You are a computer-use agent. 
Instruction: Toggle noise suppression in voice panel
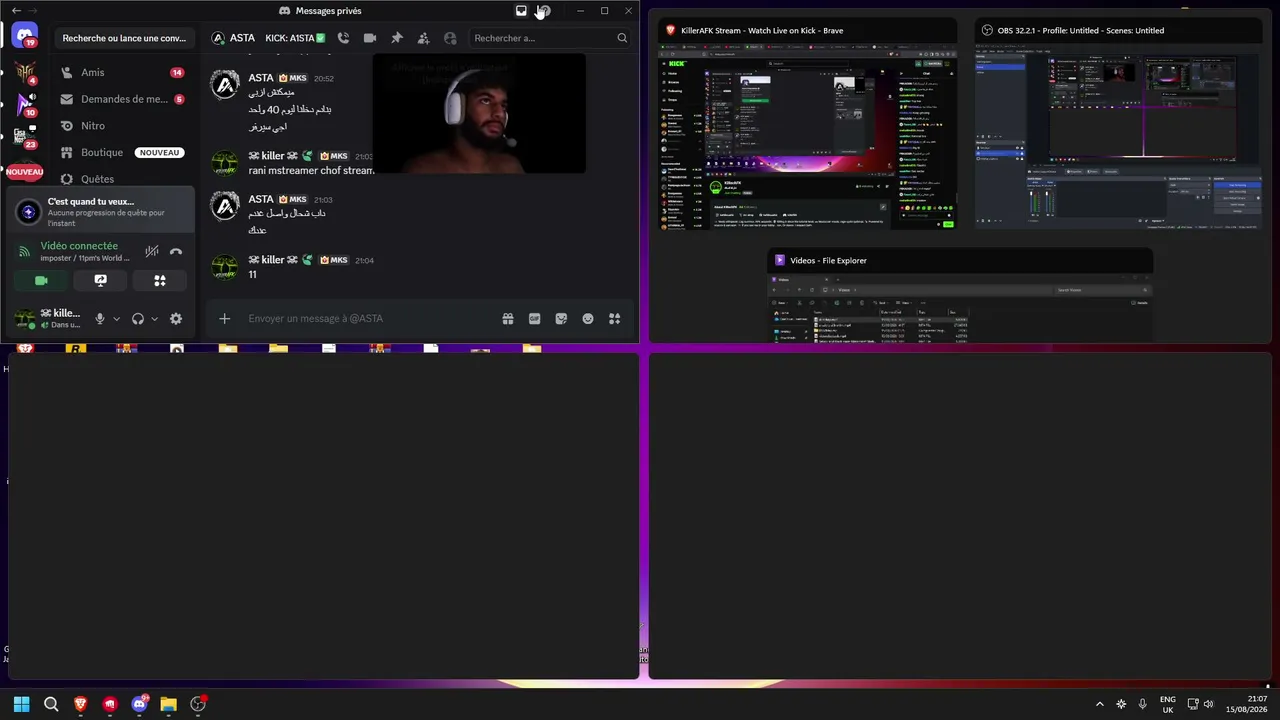(x=152, y=252)
